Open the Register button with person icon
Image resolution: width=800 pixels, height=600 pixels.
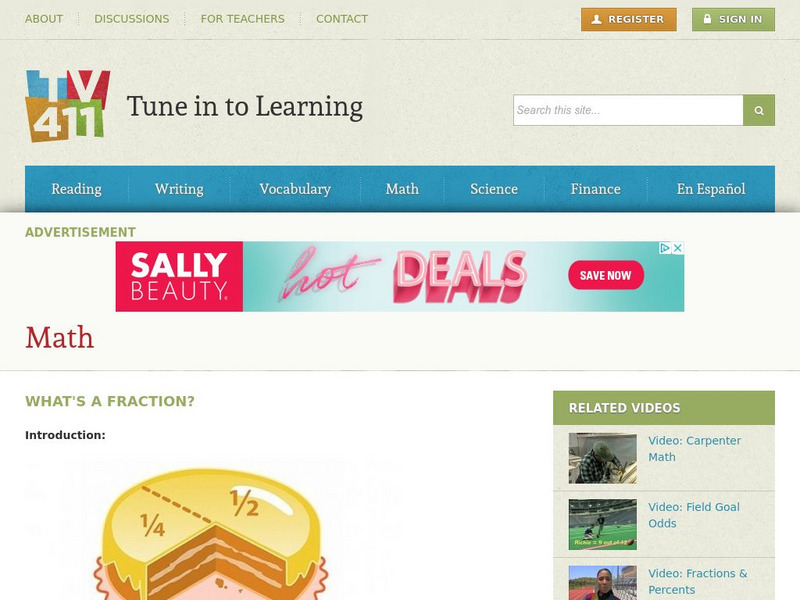[x=629, y=19]
